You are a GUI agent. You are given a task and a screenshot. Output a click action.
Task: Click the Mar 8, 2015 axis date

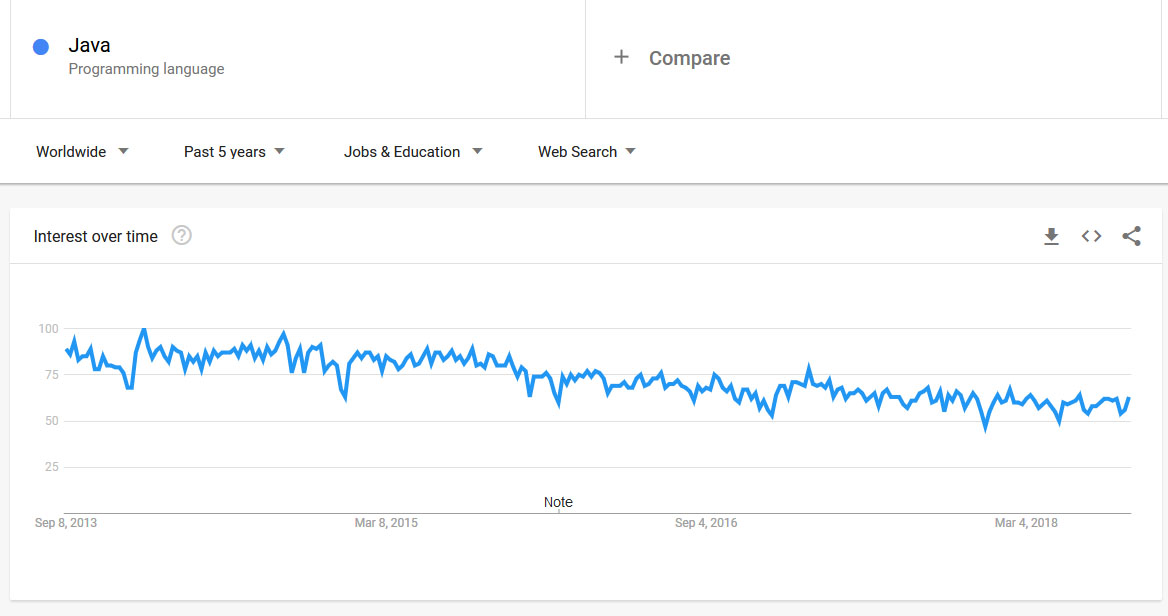pos(386,523)
